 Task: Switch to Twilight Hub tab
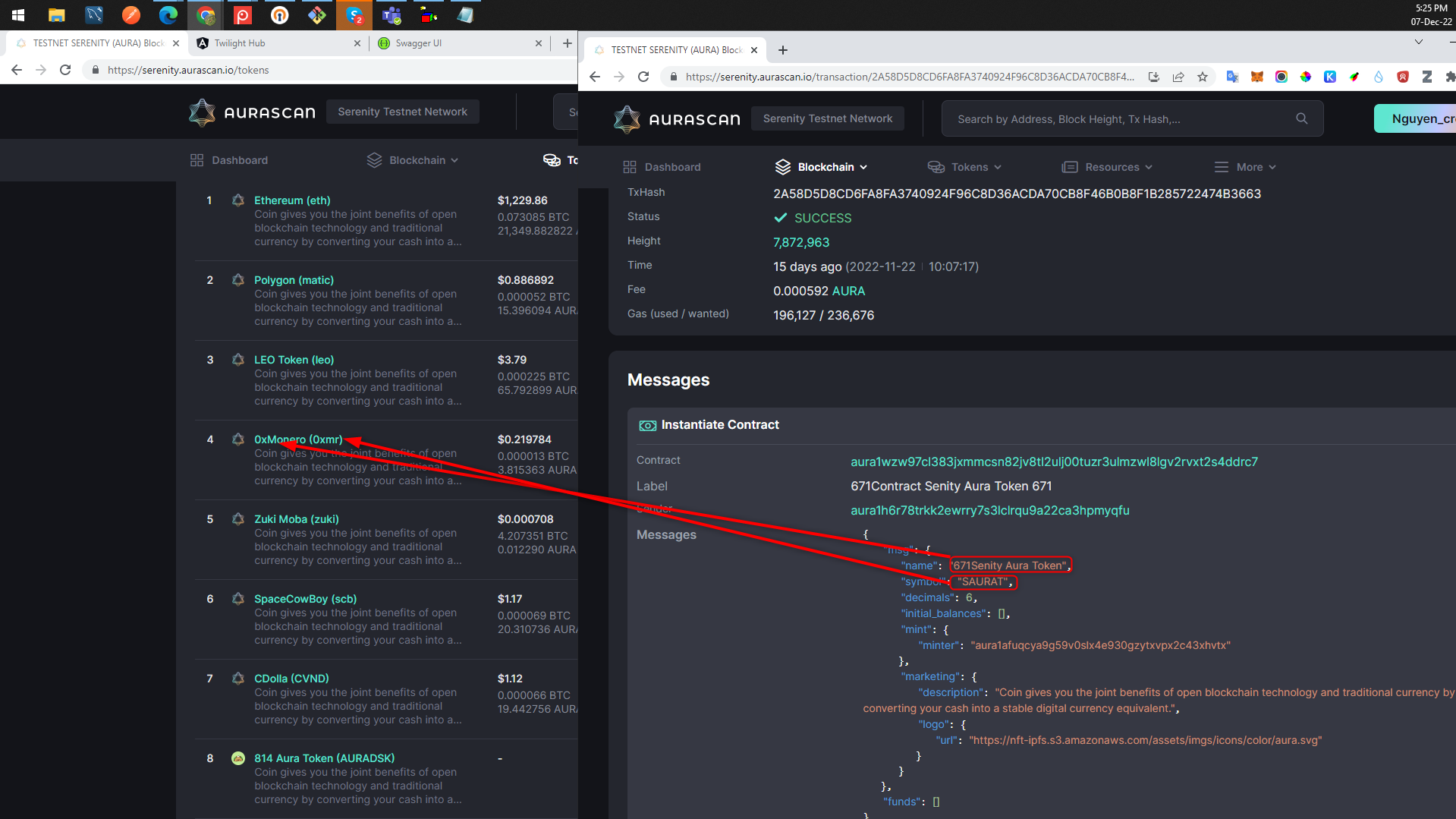point(277,43)
